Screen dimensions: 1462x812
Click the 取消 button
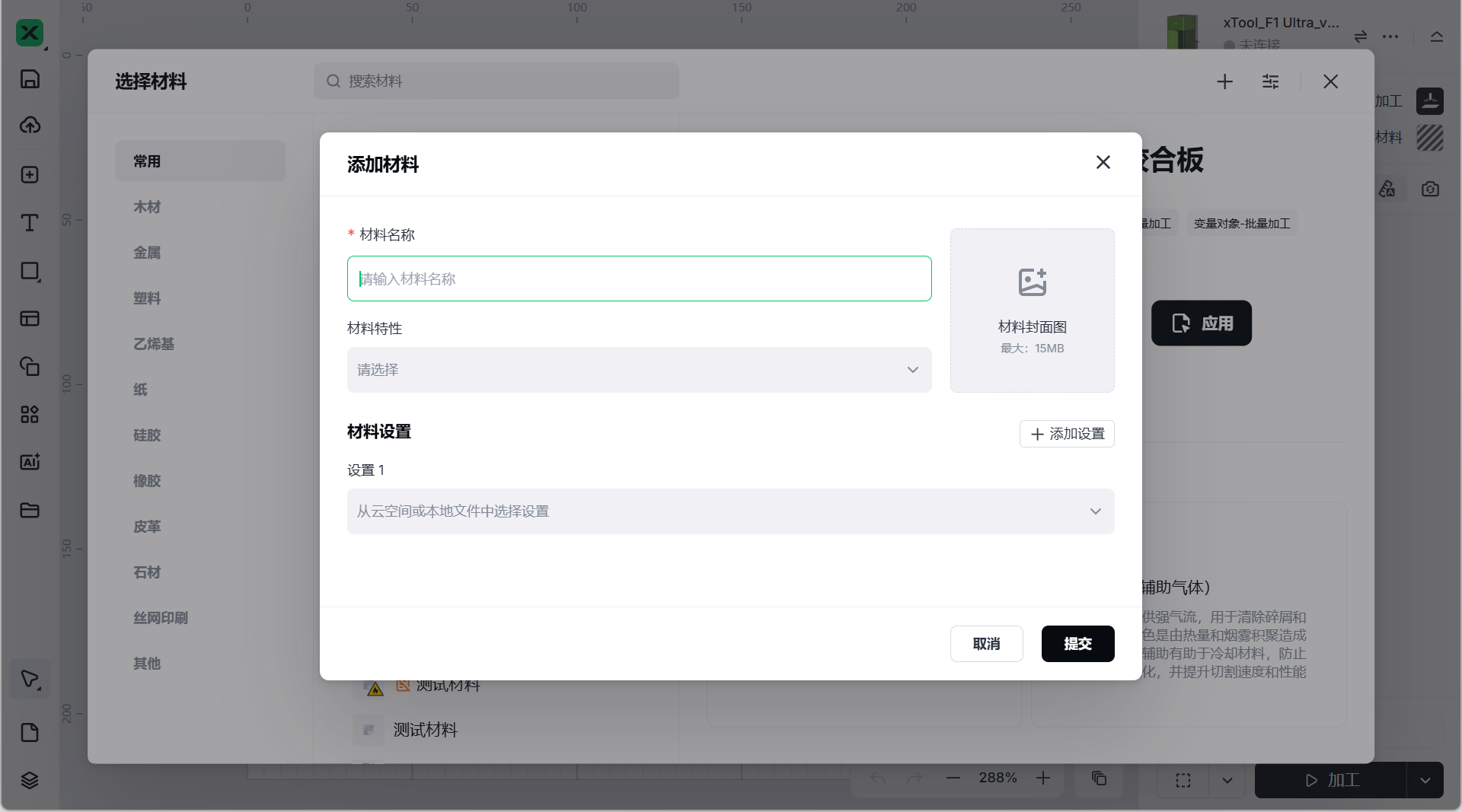point(986,644)
